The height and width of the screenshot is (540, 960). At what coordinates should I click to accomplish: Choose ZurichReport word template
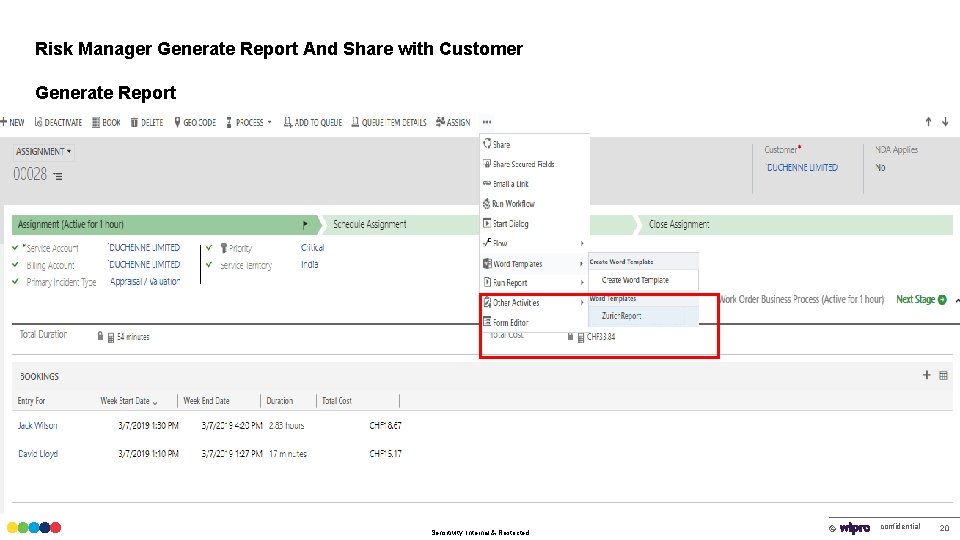[x=621, y=316]
